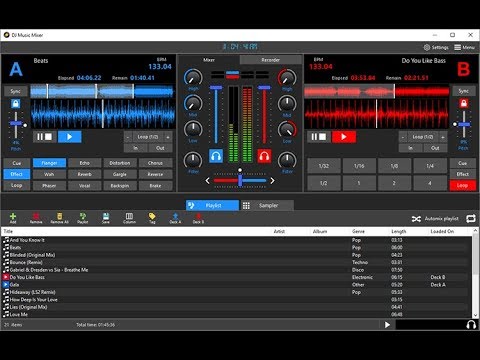The height and width of the screenshot is (360, 480).
Task: Click the headphones icon in the bottom status bar
Action: click(x=471, y=325)
